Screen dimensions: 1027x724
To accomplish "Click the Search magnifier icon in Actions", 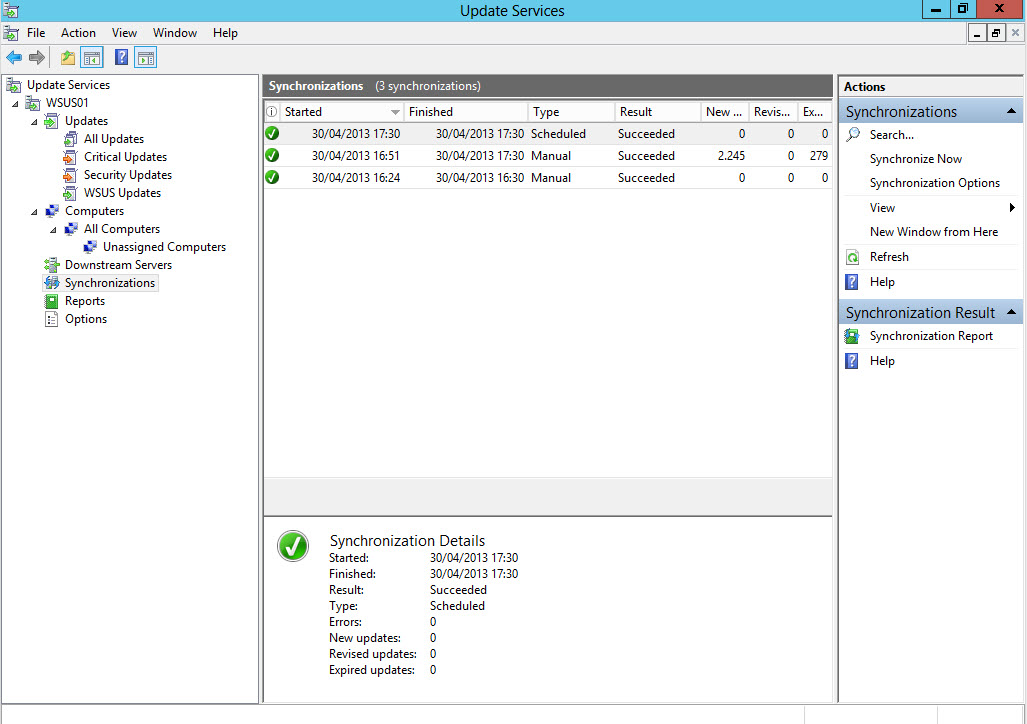I will [x=853, y=135].
